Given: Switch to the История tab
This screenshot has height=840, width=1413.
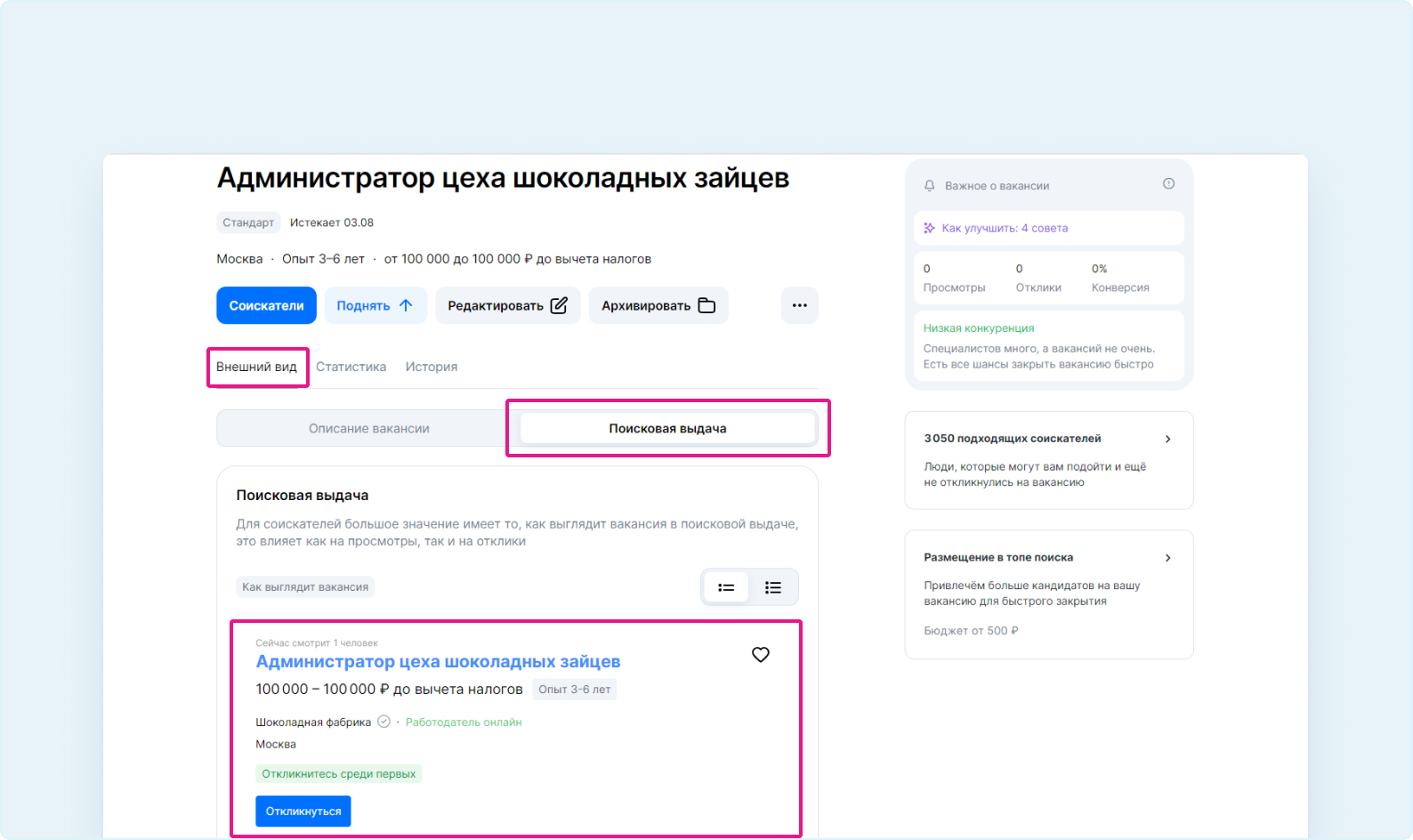Looking at the screenshot, I should pyautogui.click(x=432, y=367).
